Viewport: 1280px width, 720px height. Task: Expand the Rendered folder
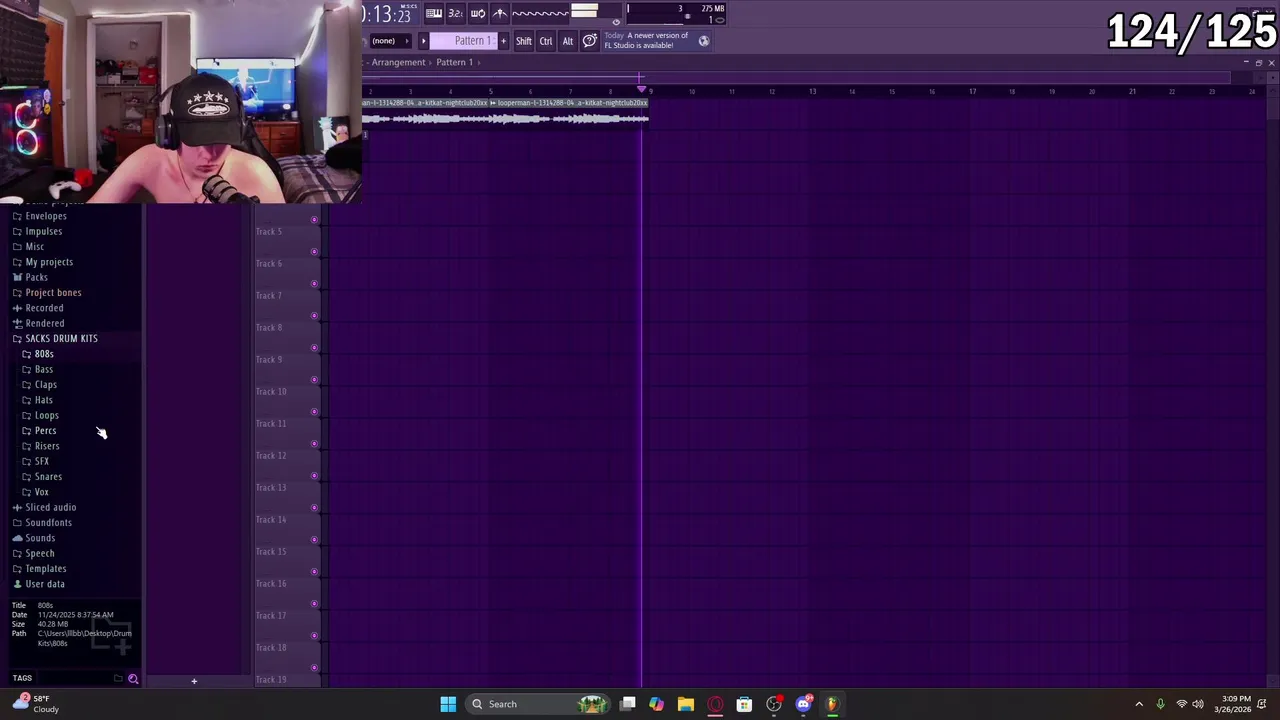tap(44, 323)
